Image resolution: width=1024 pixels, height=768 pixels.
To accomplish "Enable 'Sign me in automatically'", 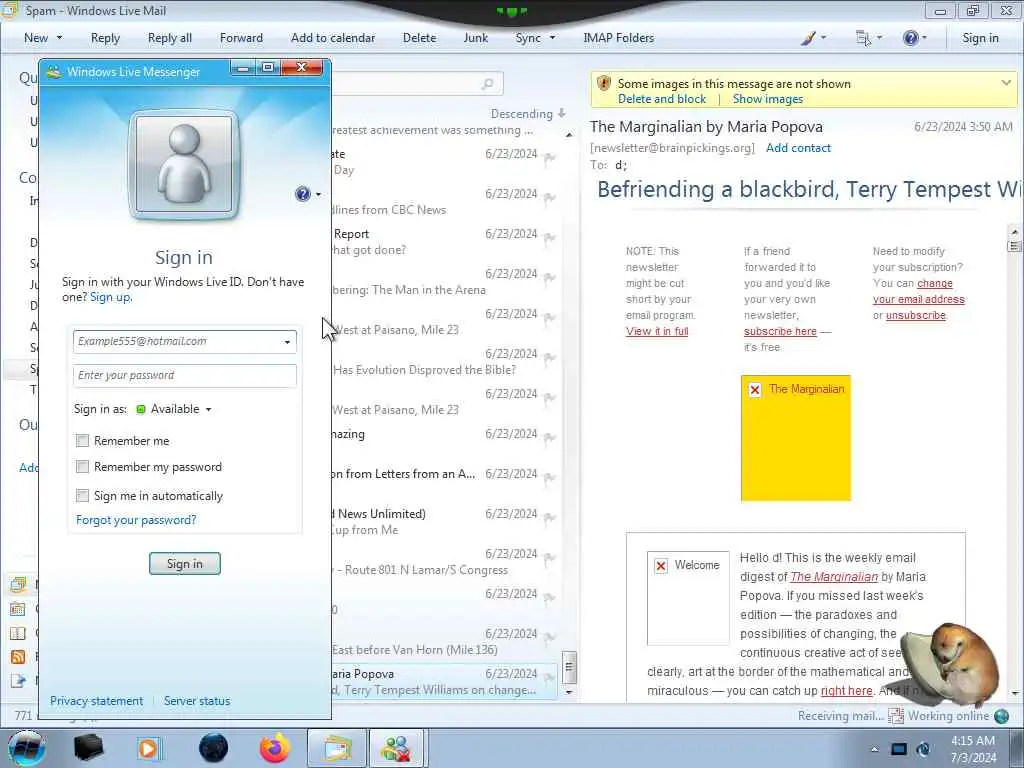I will 82,496.
